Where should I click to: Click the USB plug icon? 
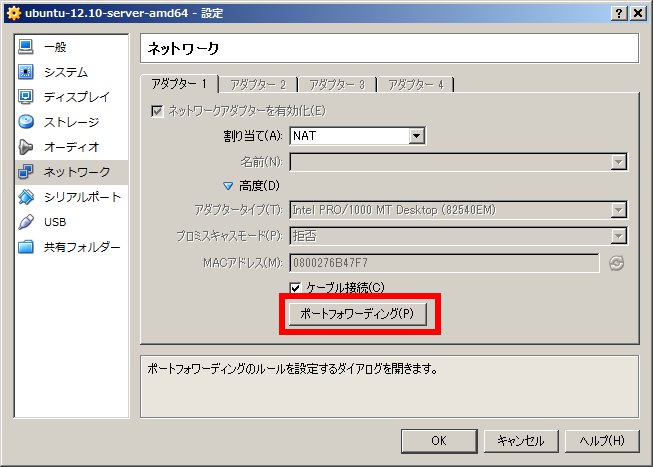coord(26,222)
